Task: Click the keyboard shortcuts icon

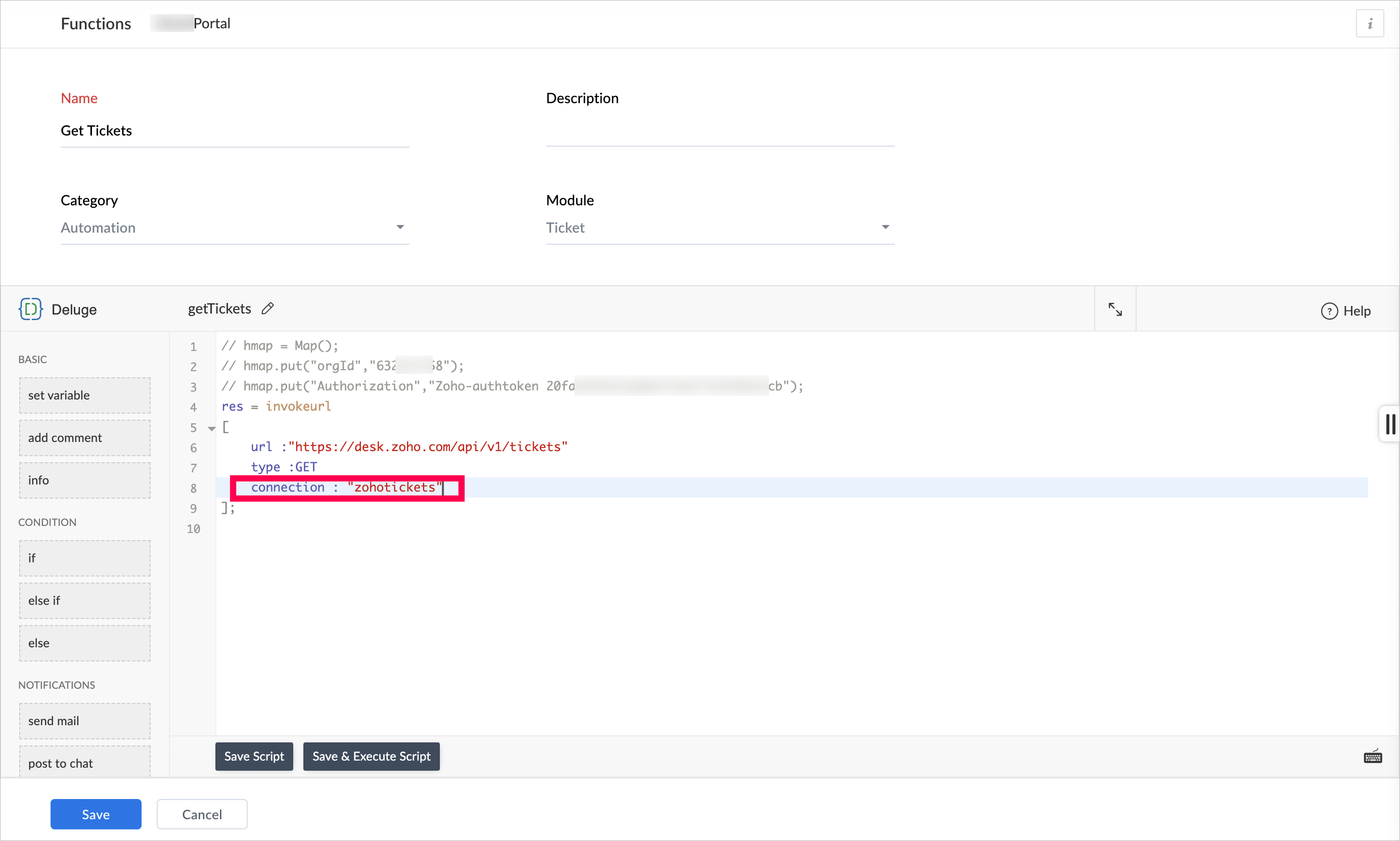Action: 1372,757
